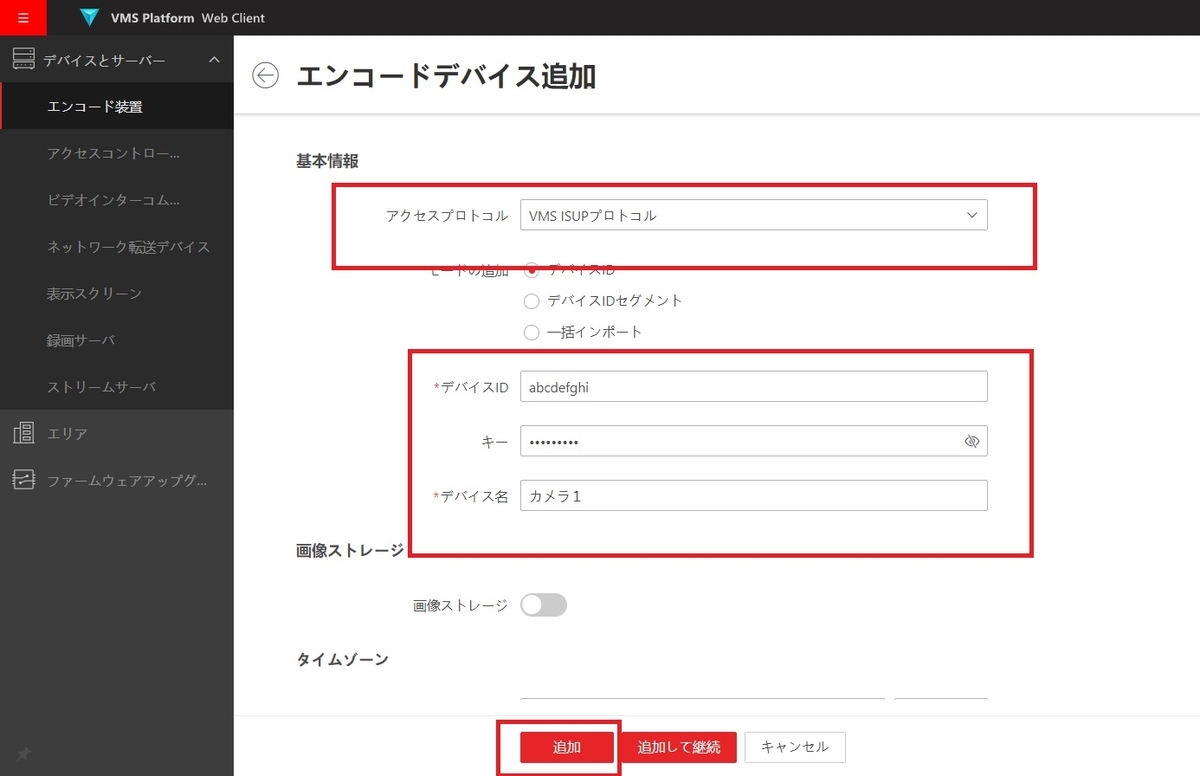Select the デバイスID radio button
Screen dimensions: 1200x776
(531, 270)
